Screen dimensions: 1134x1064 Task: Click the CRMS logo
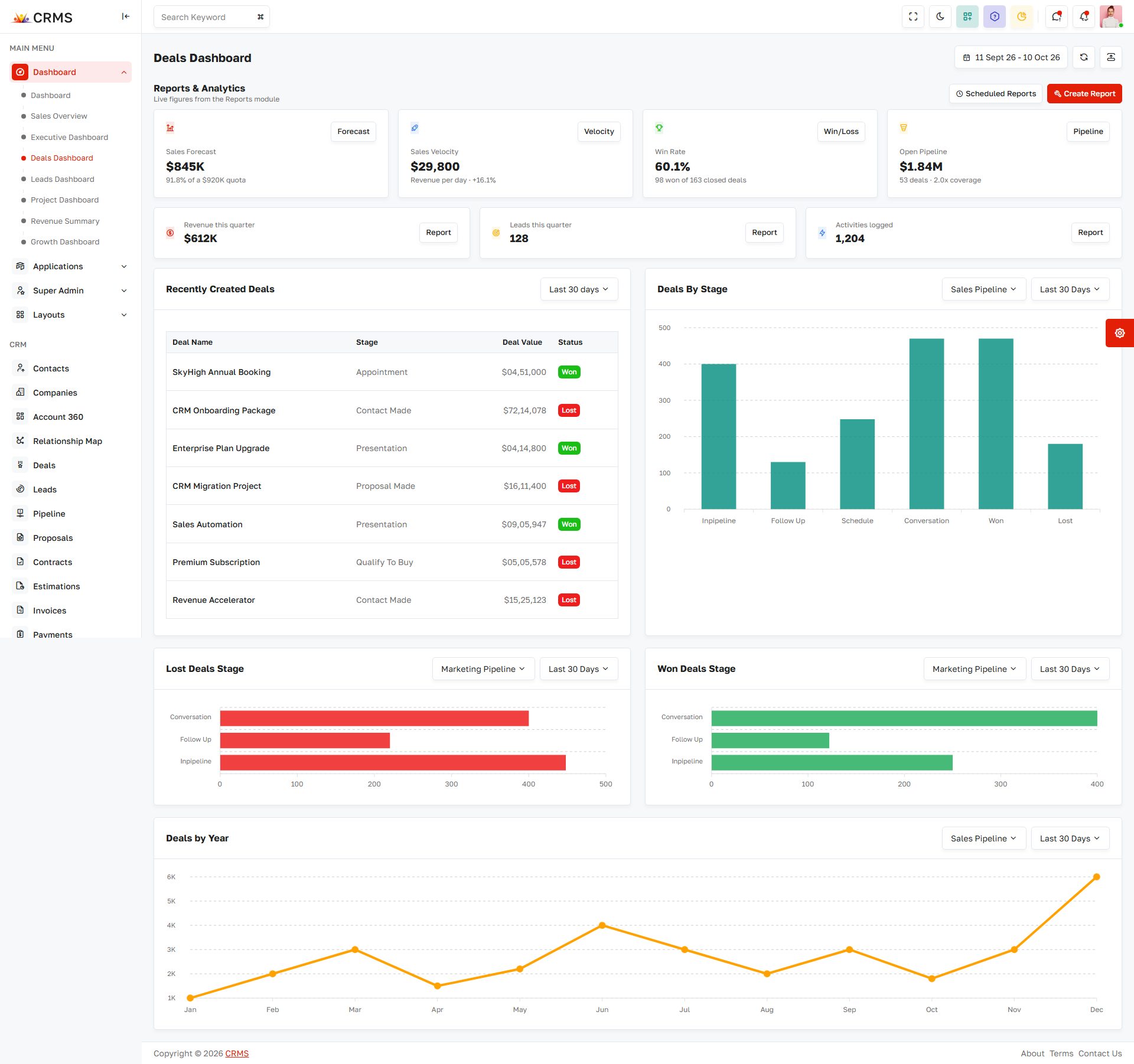point(43,18)
